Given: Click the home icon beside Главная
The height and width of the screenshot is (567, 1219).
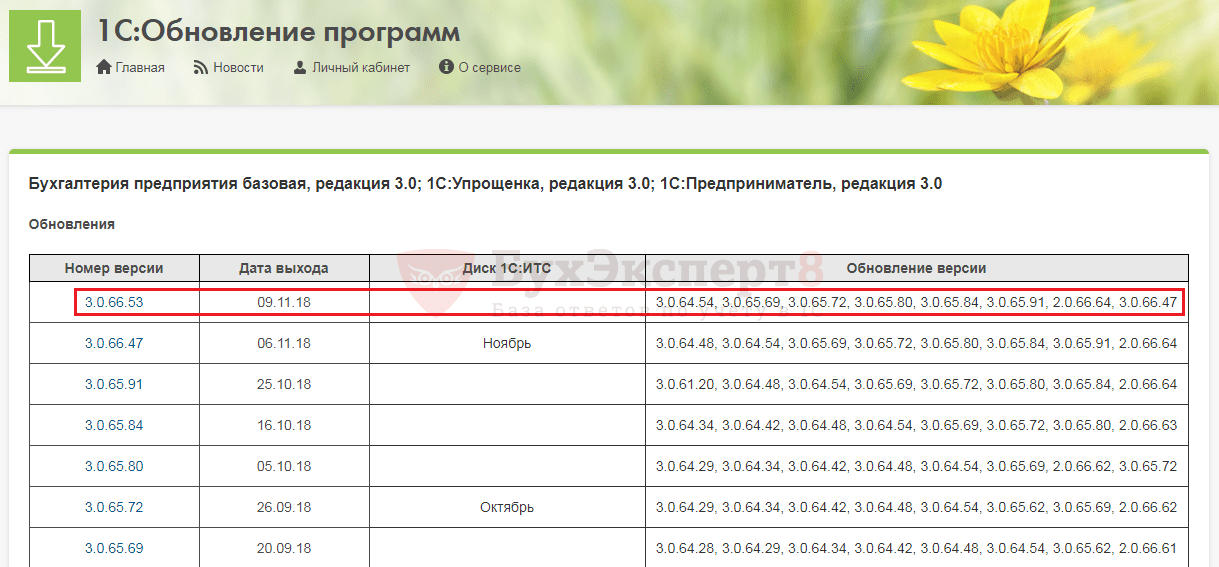Looking at the screenshot, I should pos(104,67).
